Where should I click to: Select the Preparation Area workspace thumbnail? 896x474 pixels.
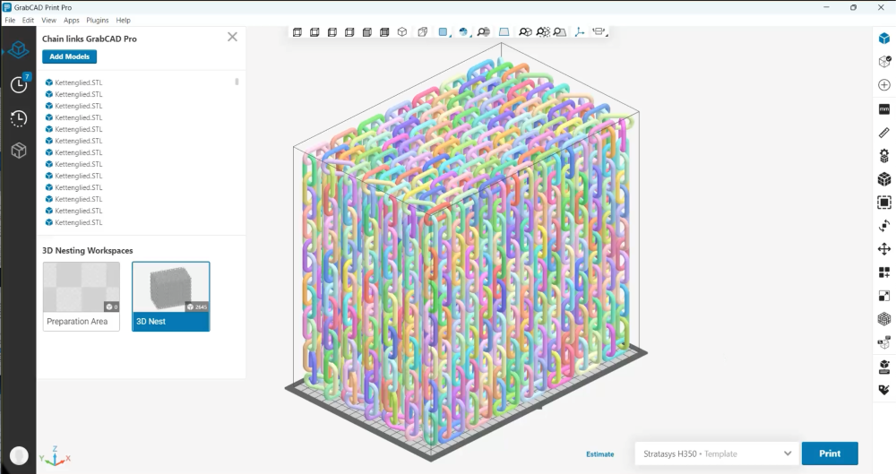pyautogui.click(x=81, y=296)
